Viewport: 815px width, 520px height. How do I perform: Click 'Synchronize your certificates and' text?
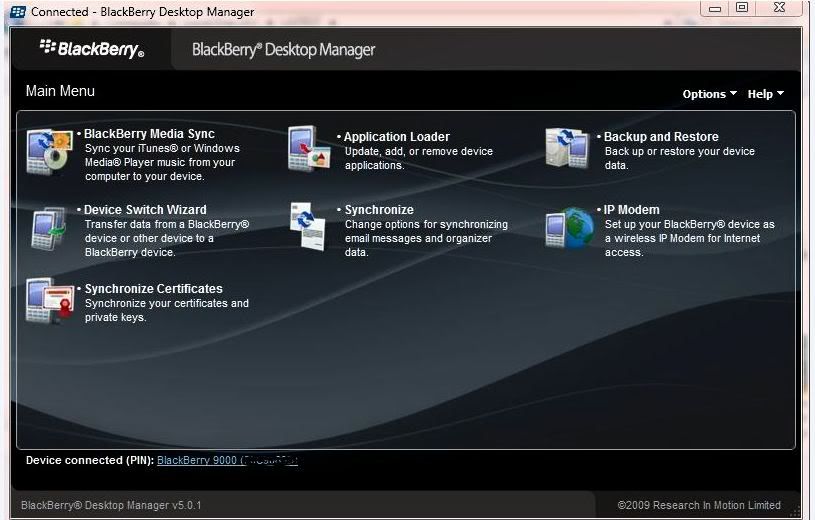167,303
